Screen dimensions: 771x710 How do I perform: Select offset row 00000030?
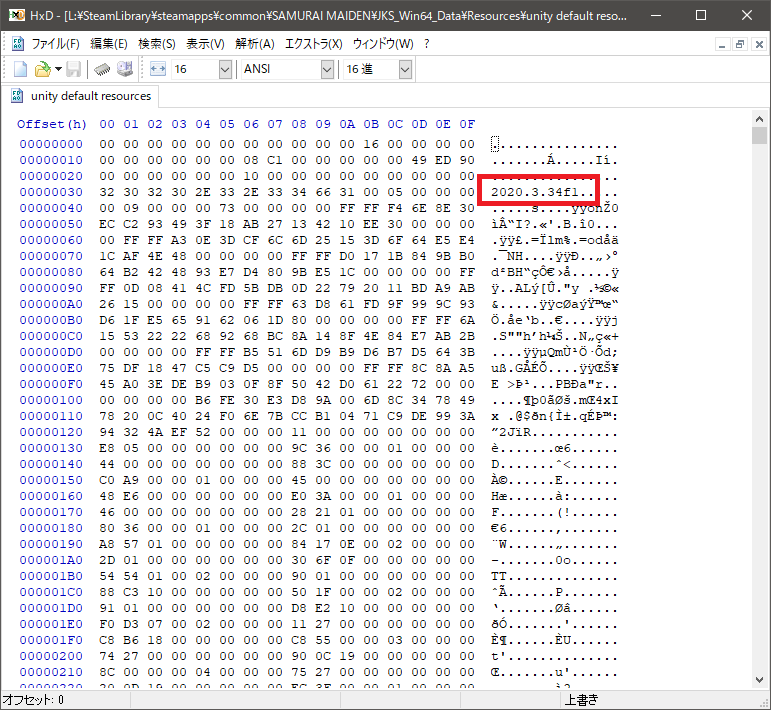point(51,192)
